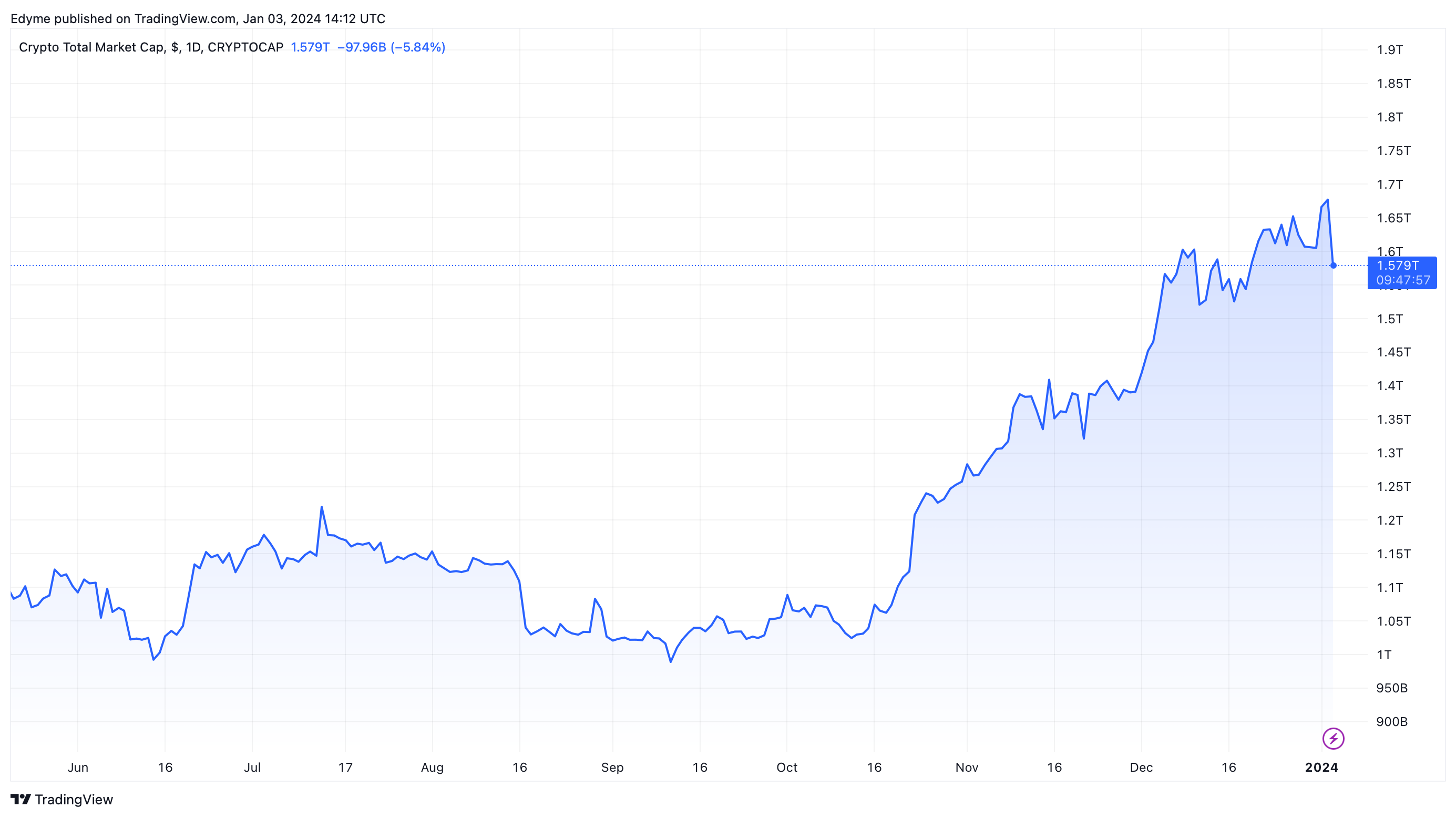Viewport: 1456px width, 818px height.
Task: Click the 1.75T price axis label
Action: pos(1393,151)
